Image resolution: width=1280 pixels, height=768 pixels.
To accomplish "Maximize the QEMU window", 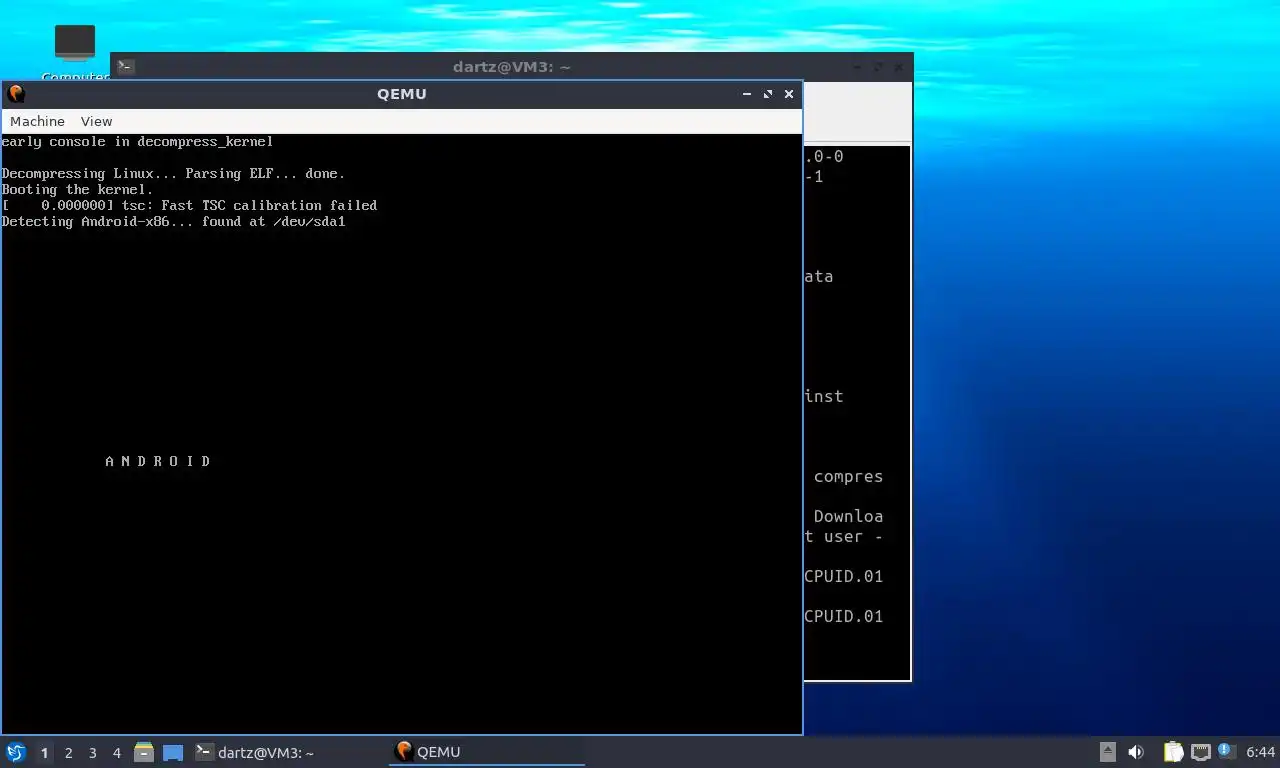I will click(x=768, y=94).
